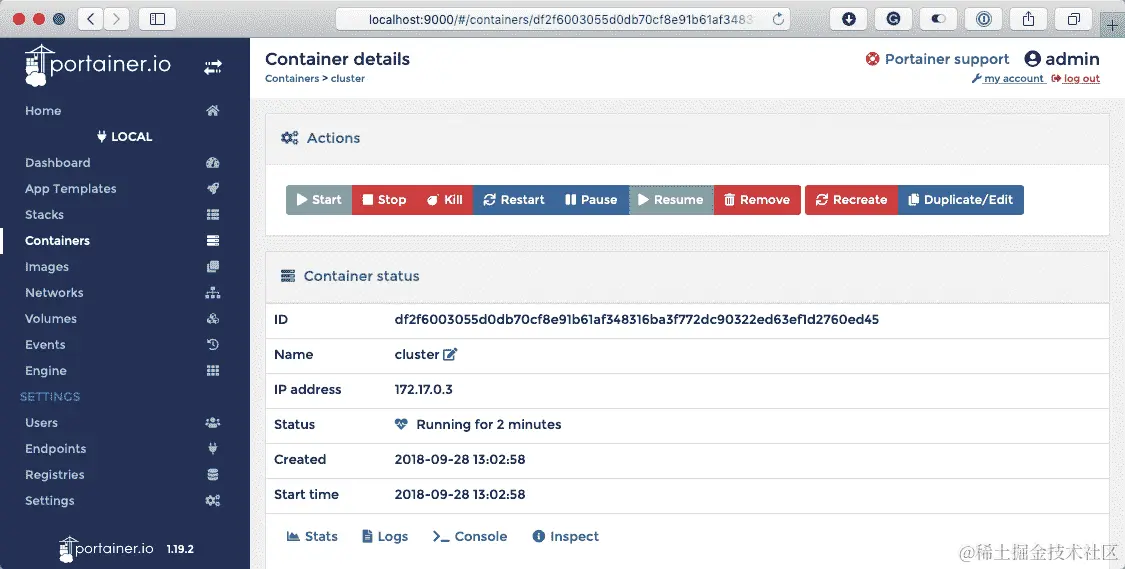Open Dashboard in the sidebar

pyautogui.click(x=57, y=163)
